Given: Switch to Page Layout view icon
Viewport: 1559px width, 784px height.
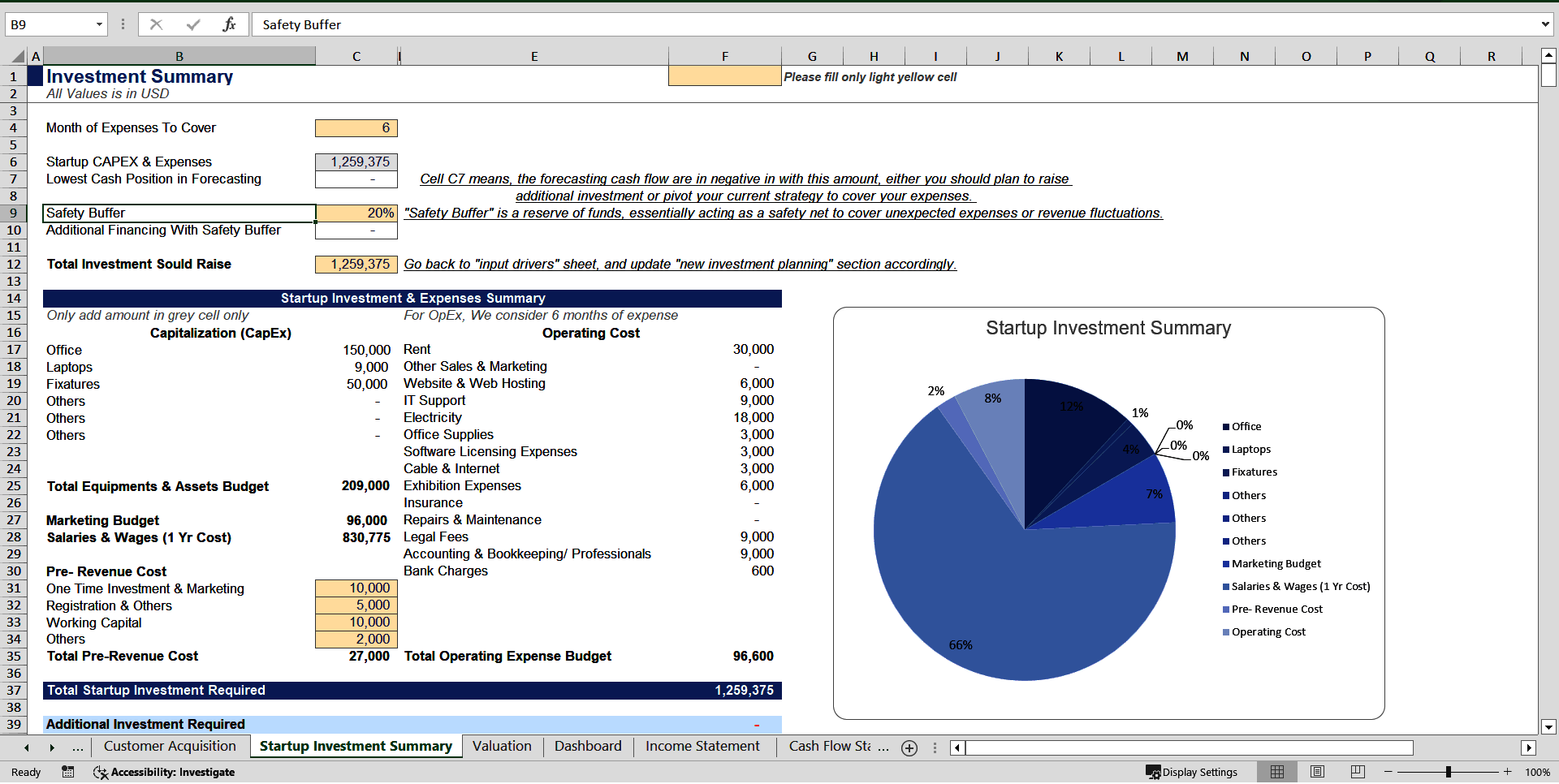Looking at the screenshot, I should coord(1318,772).
